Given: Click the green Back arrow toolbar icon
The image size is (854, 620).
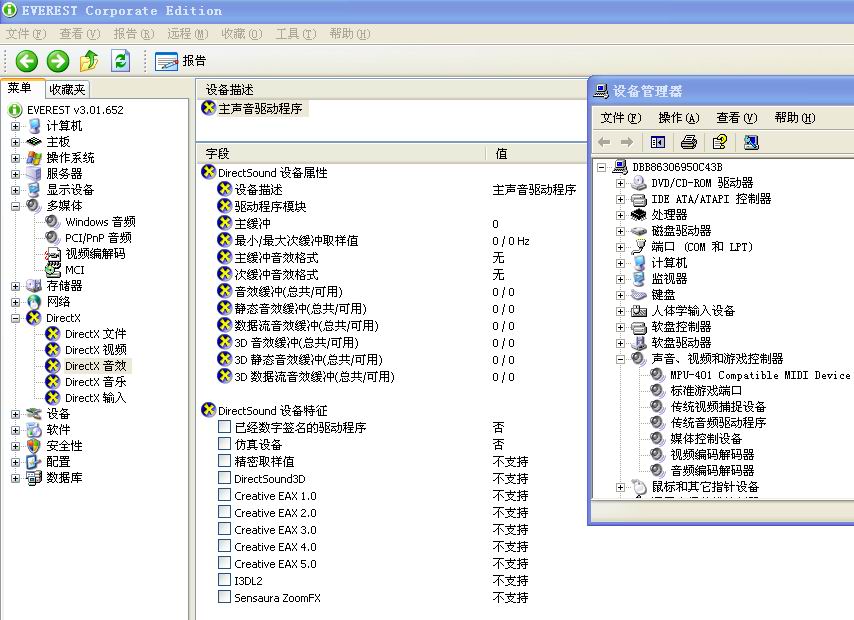Looking at the screenshot, I should click(x=26, y=61).
